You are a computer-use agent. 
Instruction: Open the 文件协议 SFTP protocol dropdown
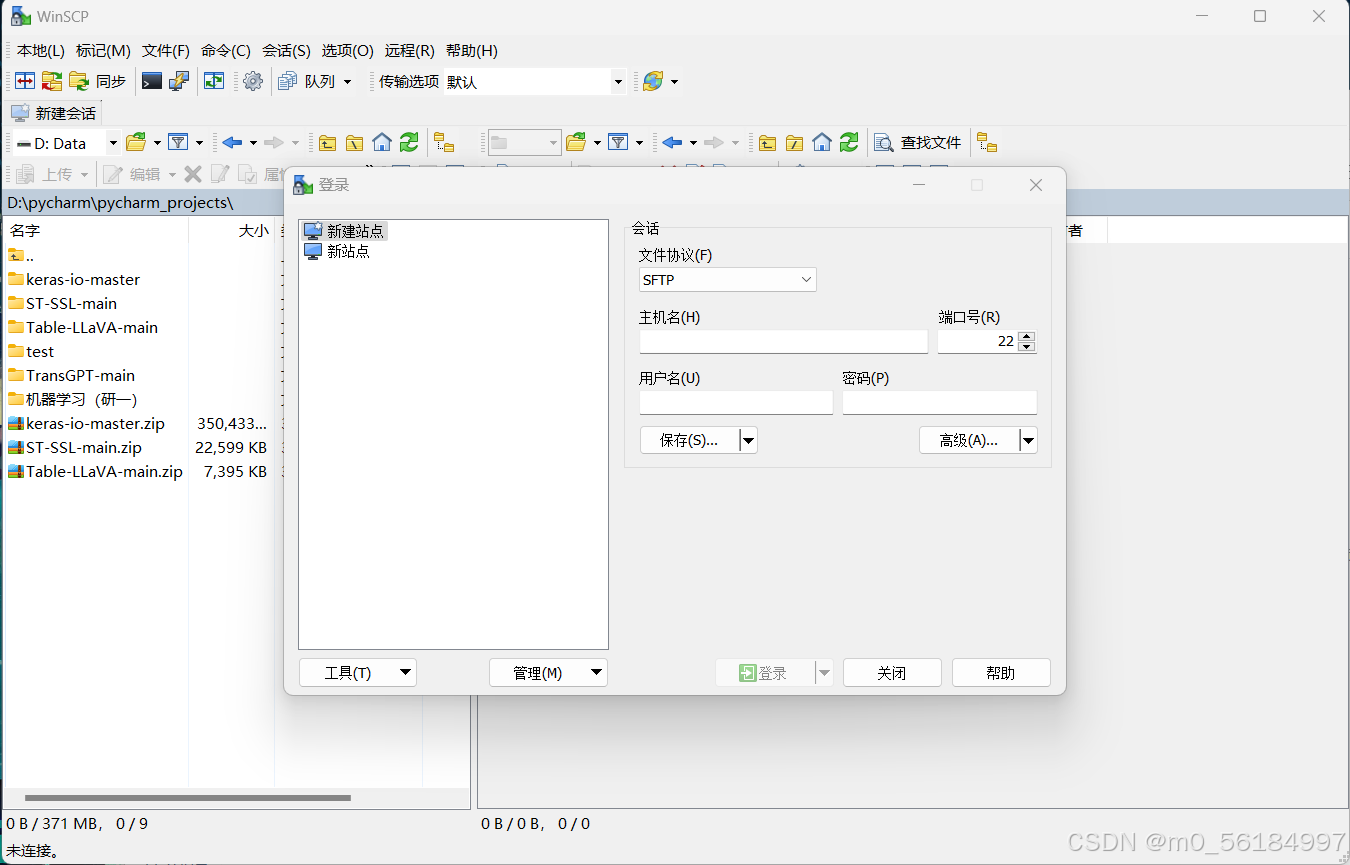click(806, 280)
